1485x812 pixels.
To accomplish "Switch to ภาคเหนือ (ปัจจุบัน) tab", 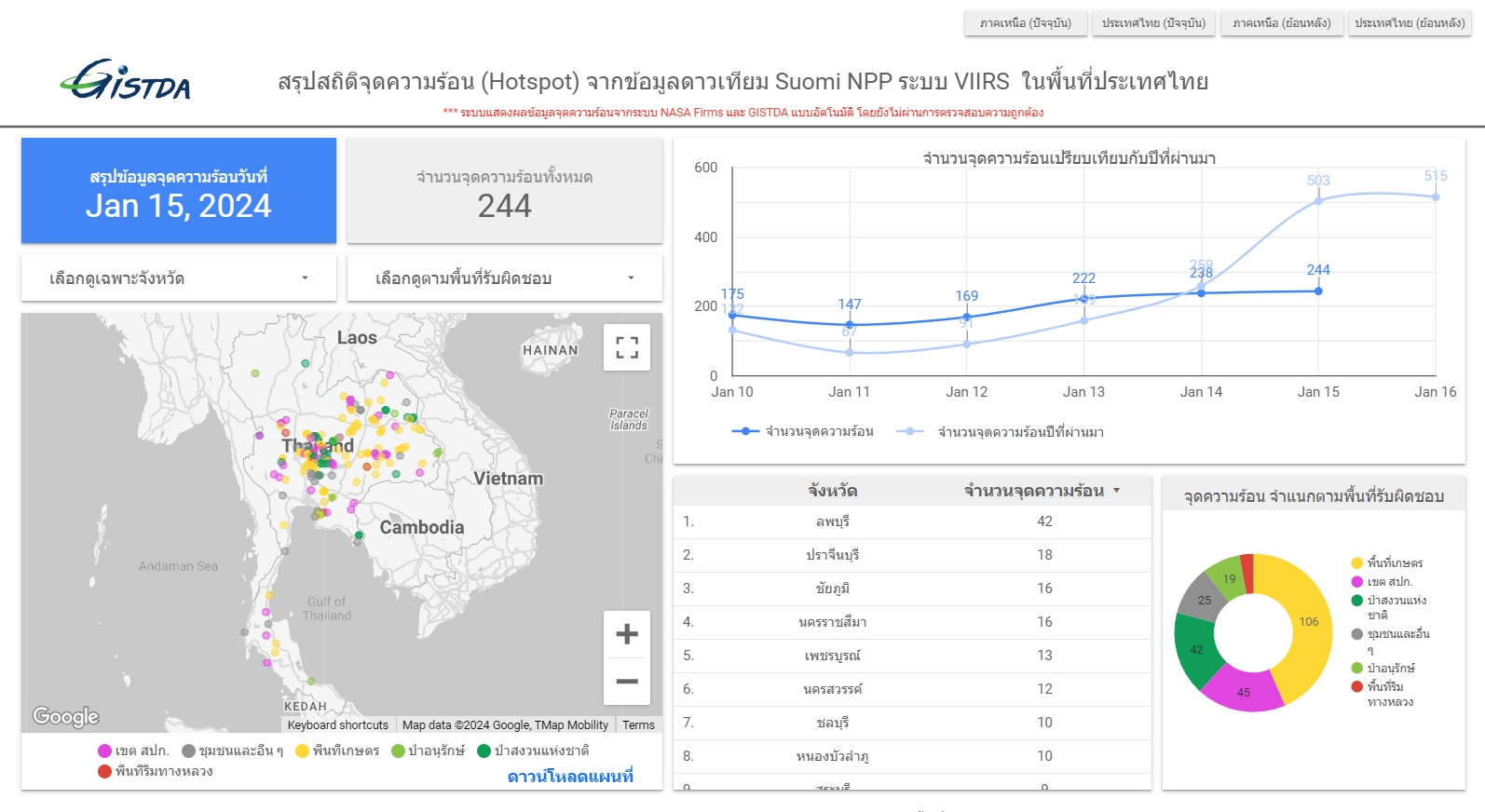I will point(1025,23).
